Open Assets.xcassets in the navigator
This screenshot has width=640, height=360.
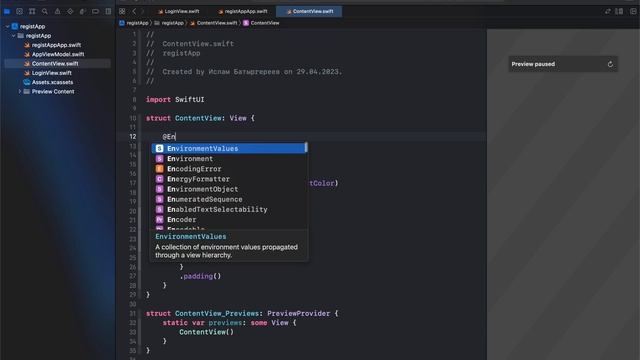coord(52,82)
